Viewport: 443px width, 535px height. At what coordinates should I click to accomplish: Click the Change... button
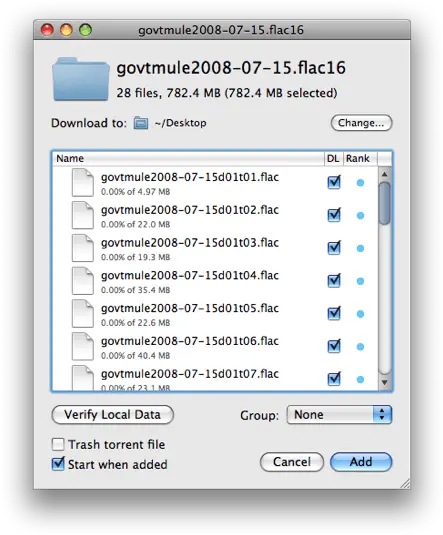tap(361, 123)
